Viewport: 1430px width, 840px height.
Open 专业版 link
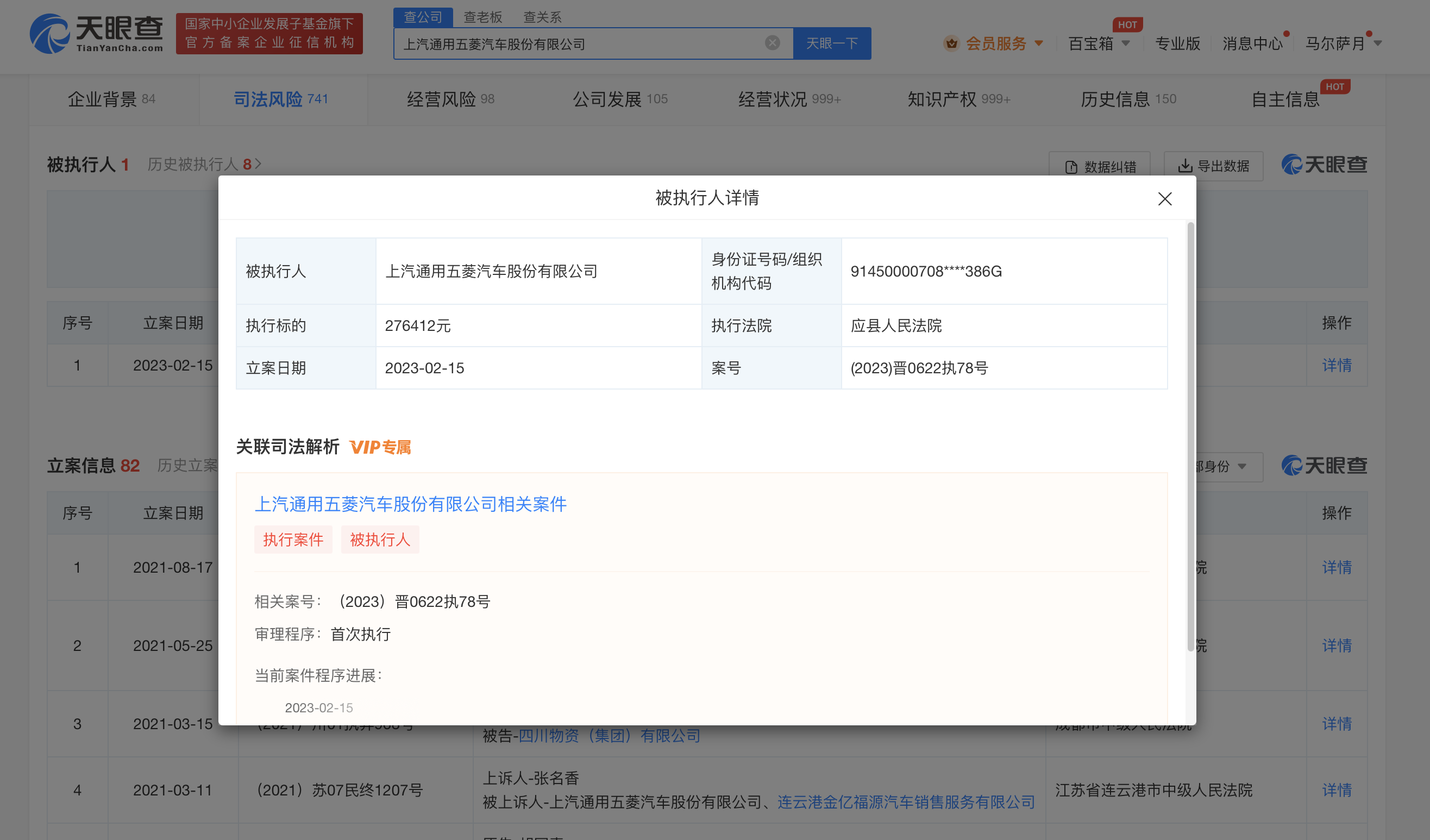(1177, 43)
